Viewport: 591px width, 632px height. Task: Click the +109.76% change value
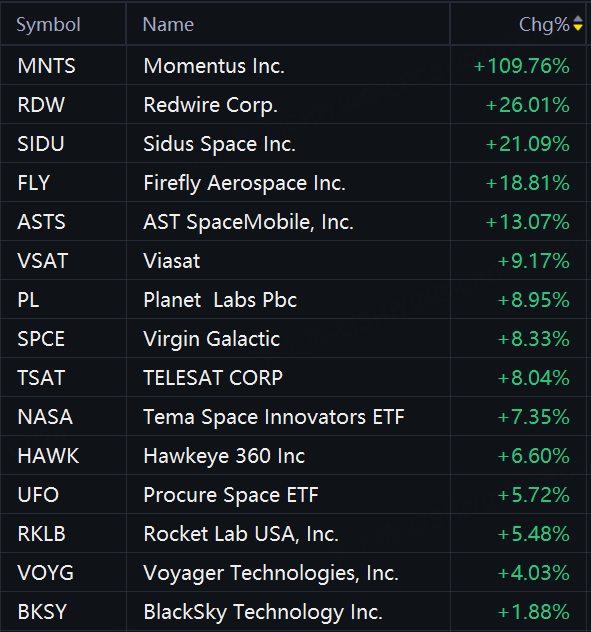tap(522, 66)
